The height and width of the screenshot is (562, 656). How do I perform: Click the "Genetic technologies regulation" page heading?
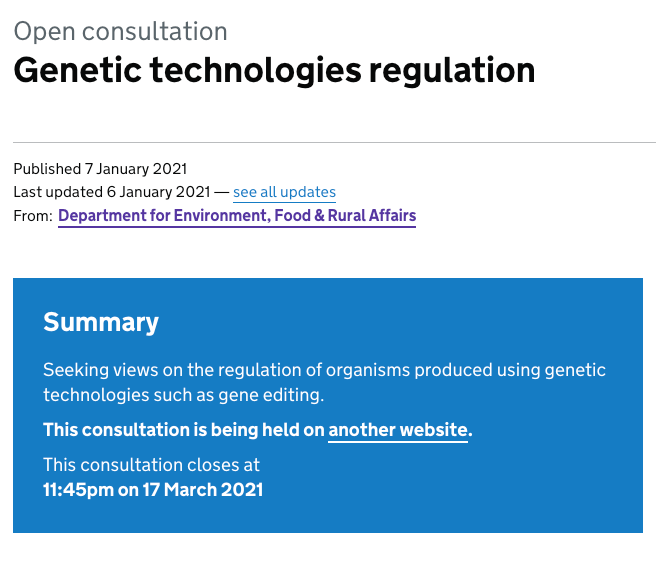[x=274, y=71]
